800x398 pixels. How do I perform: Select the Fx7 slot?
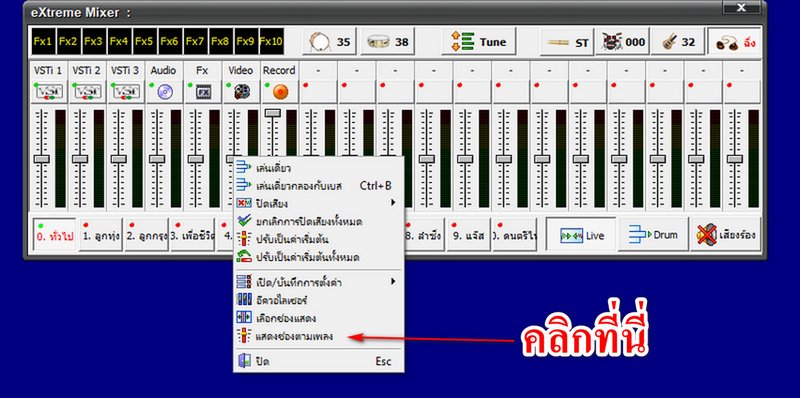195,42
